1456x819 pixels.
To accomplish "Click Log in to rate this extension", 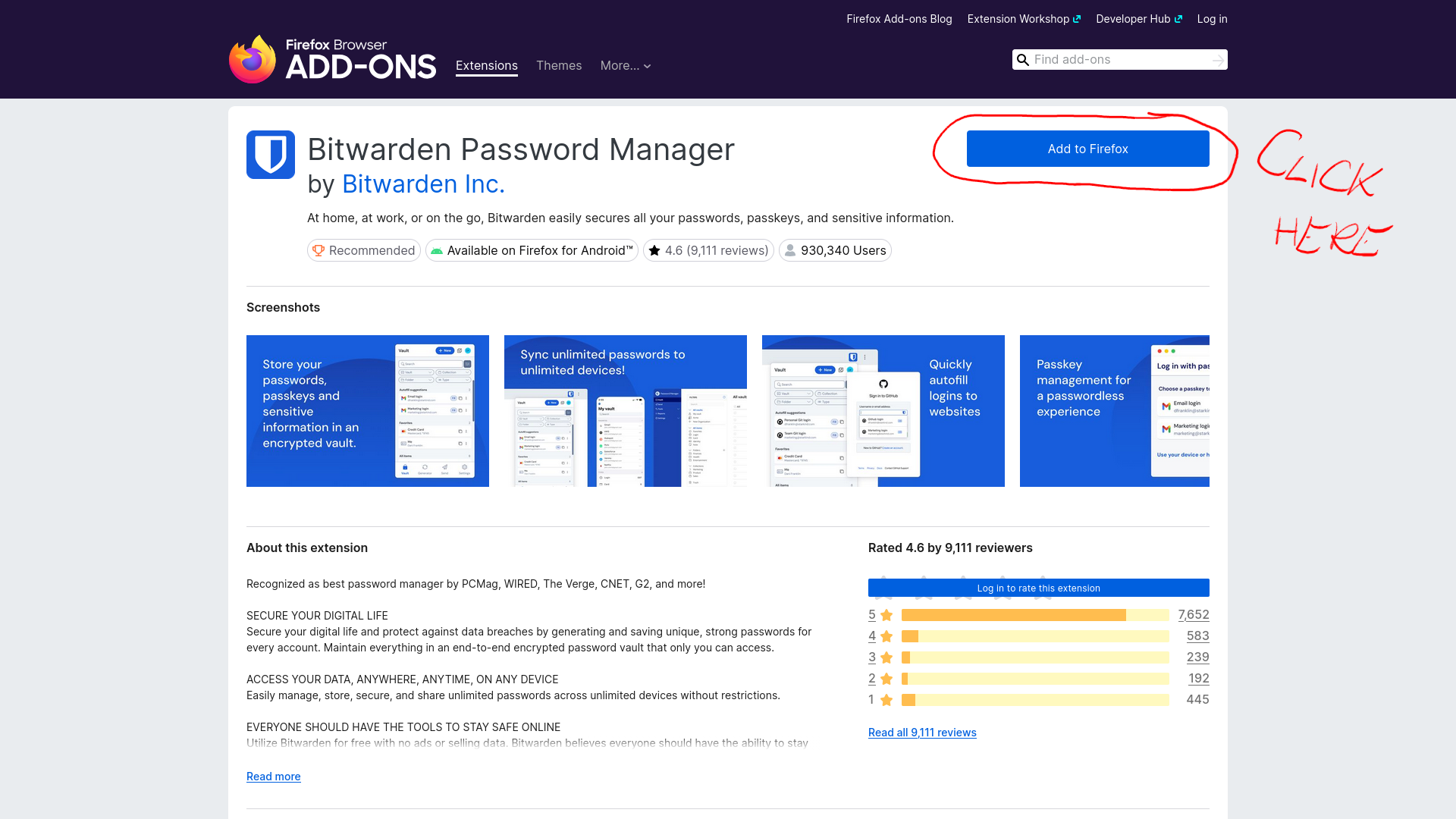I will [x=1038, y=588].
